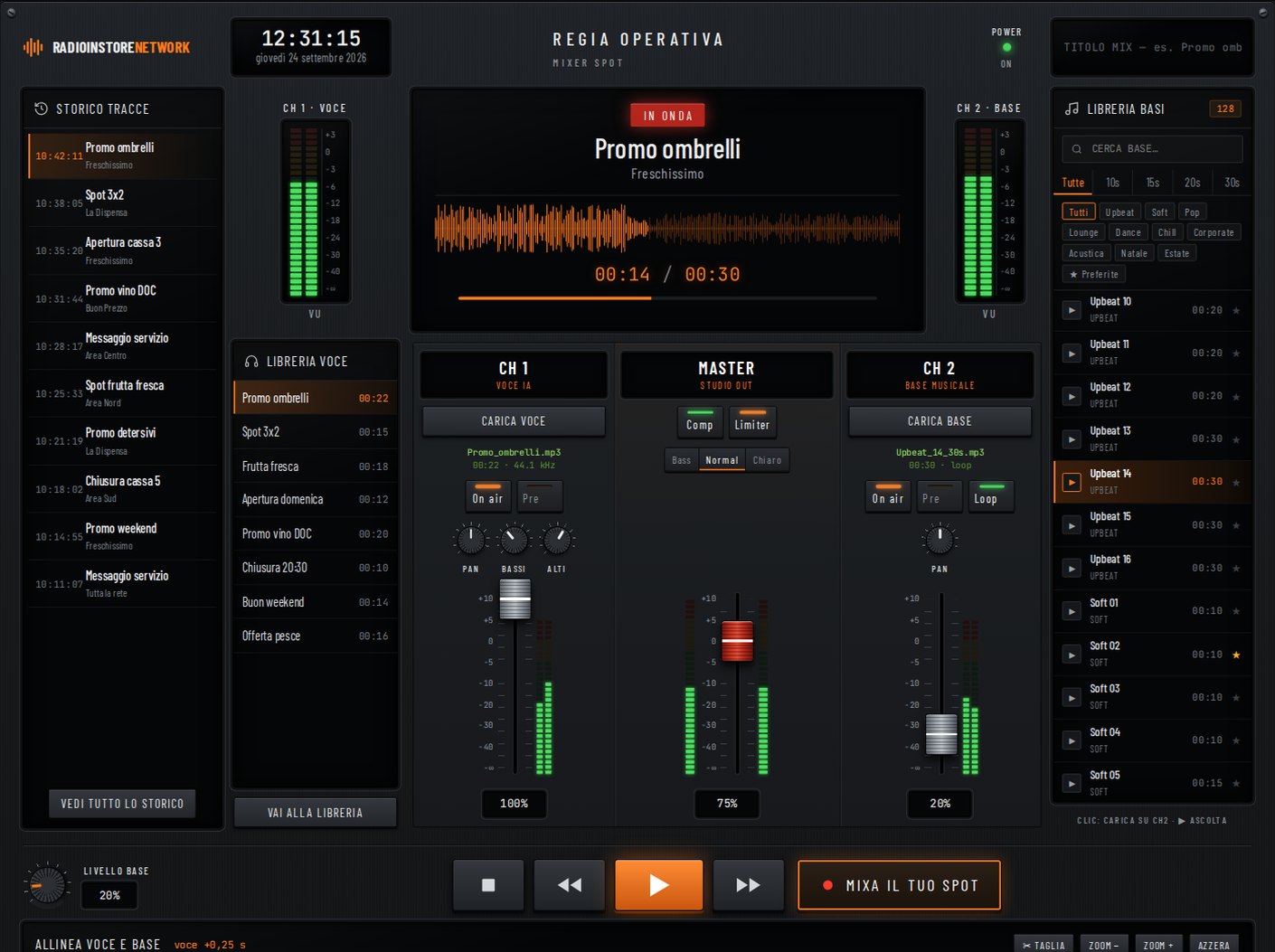
Task: Click the orange play button
Action: tap(659, 884)
